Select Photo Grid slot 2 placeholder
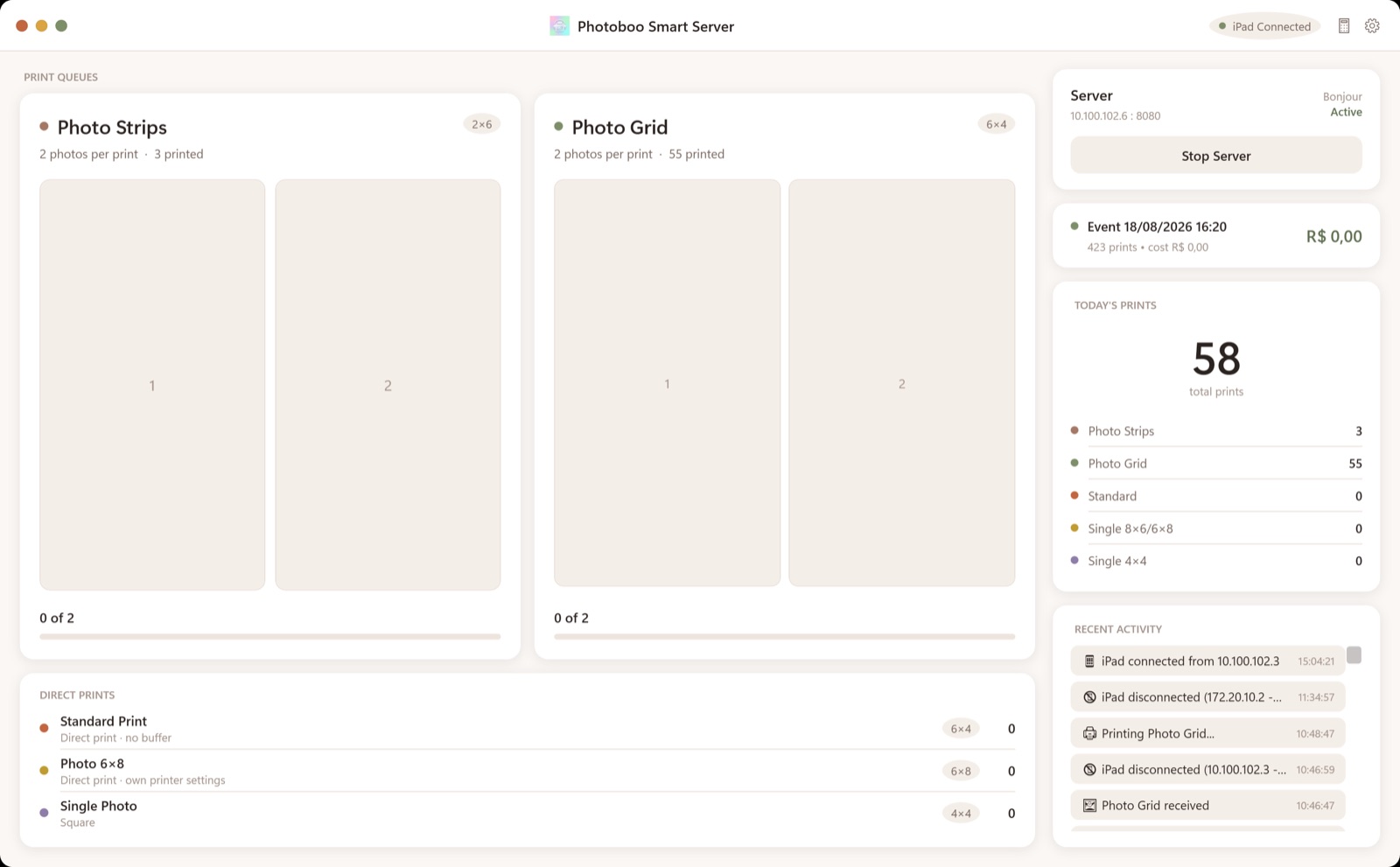Screen dimensions: 1400x867 [901, 383]
